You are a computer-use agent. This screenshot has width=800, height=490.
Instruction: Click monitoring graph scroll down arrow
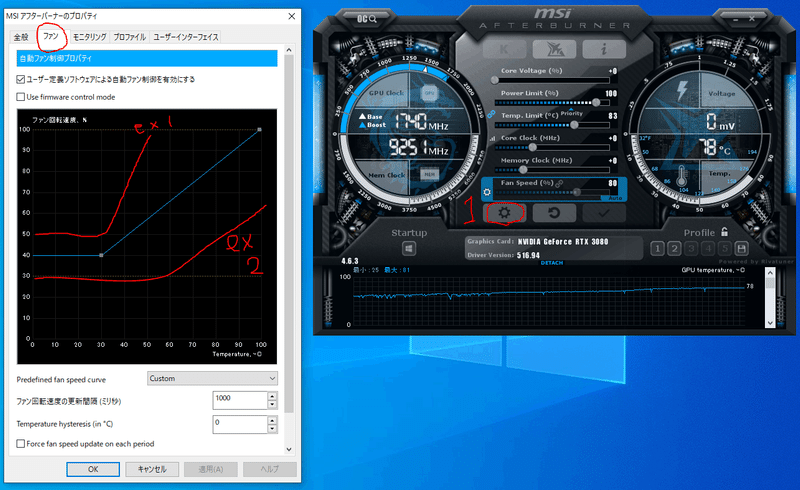[x=770, y=323]
